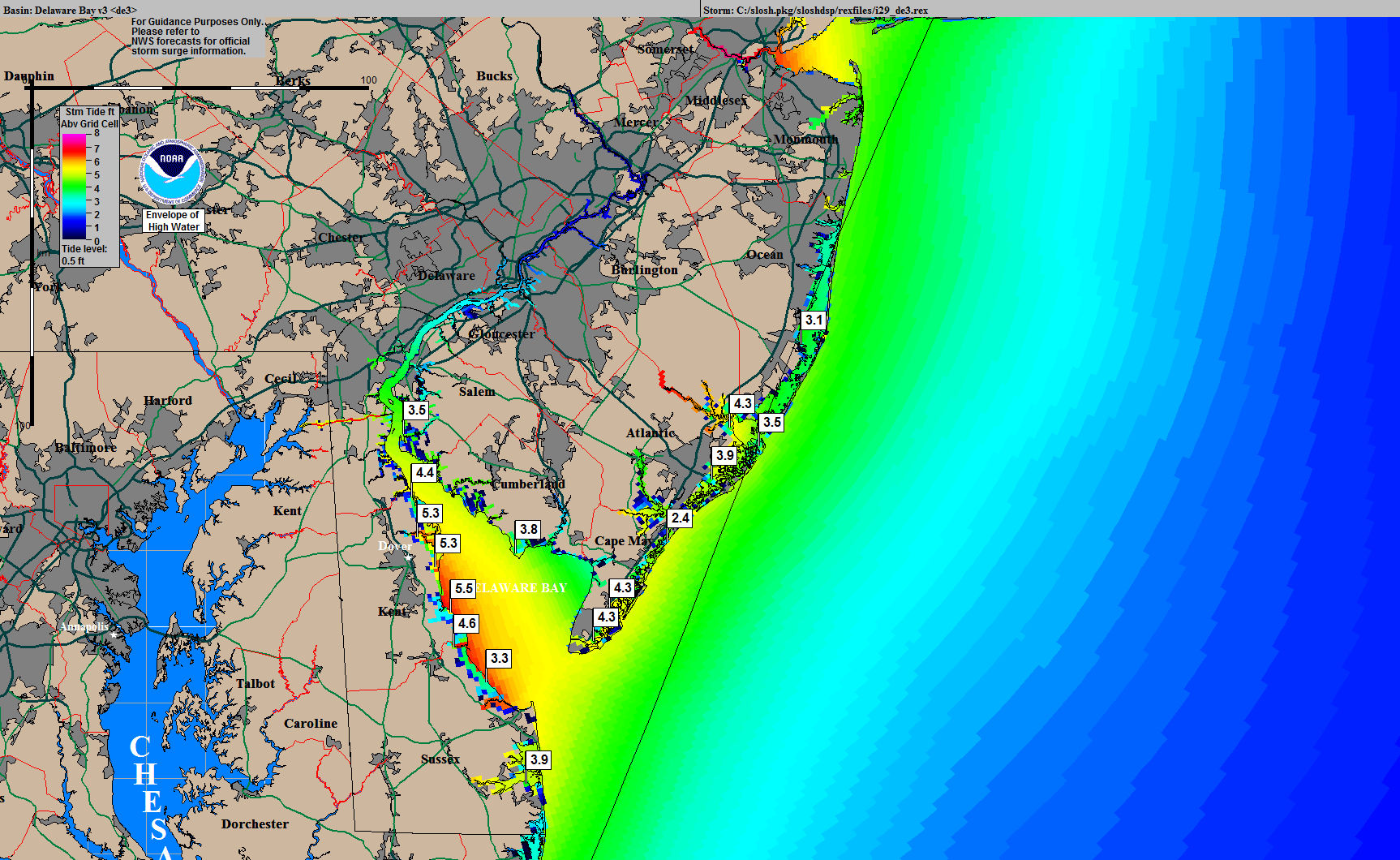Screen dimensions: 1400x860
Task: Click the 3.3 surge value marker
Action: (500, 659)
